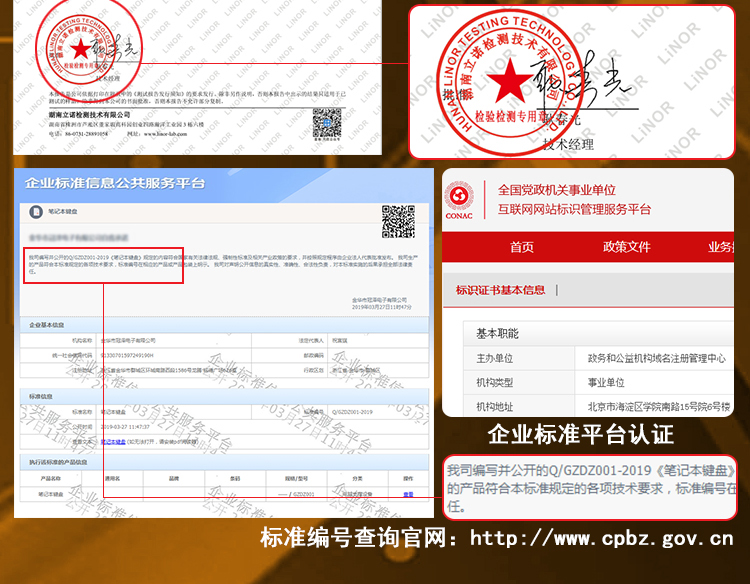Click the 企业标准平台认证 caption
The image size is (750, 584).
[x=581, y=434]
